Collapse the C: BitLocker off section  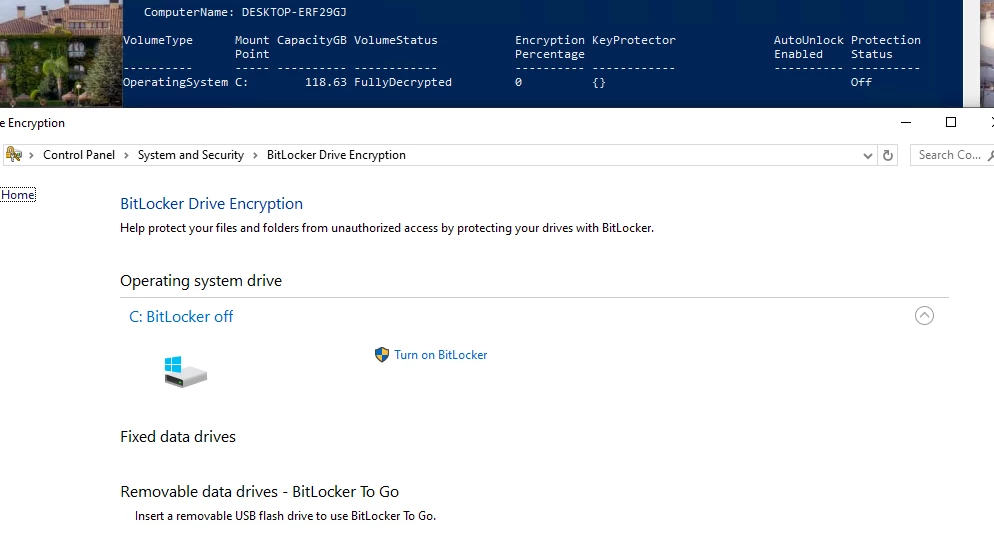coord(924,315)
